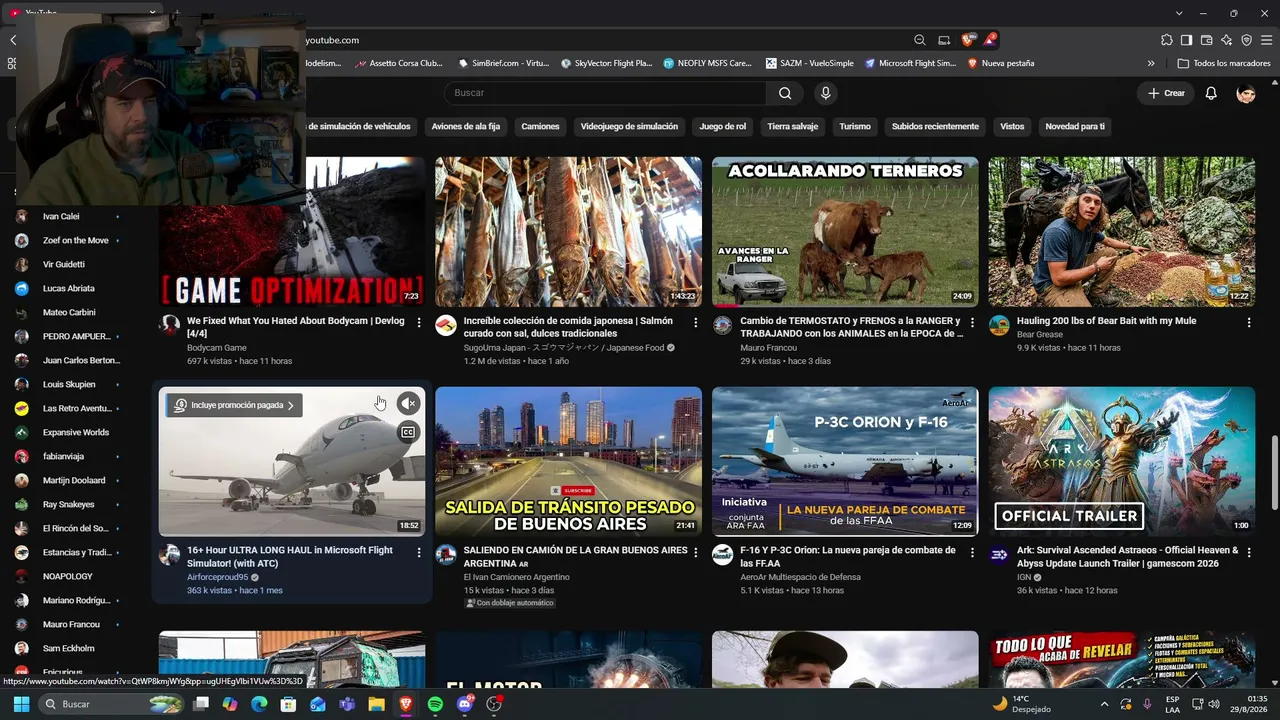Open the 'Todos los marcadores' bookmarks folder
The image size is (1280, 720).
(1224, 63)
